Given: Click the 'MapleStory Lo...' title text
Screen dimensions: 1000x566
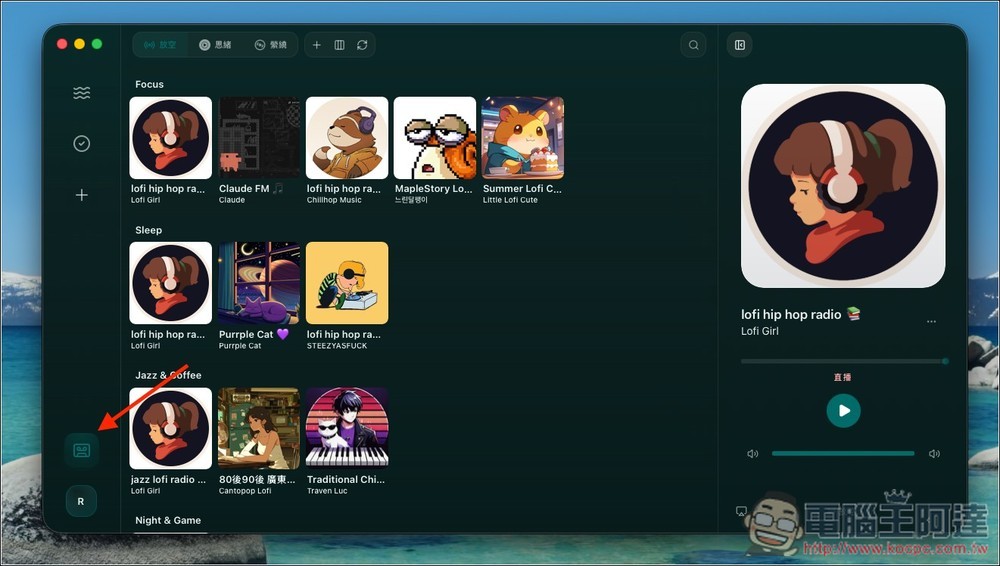Looking at the screenshot, I should (434, 189).
